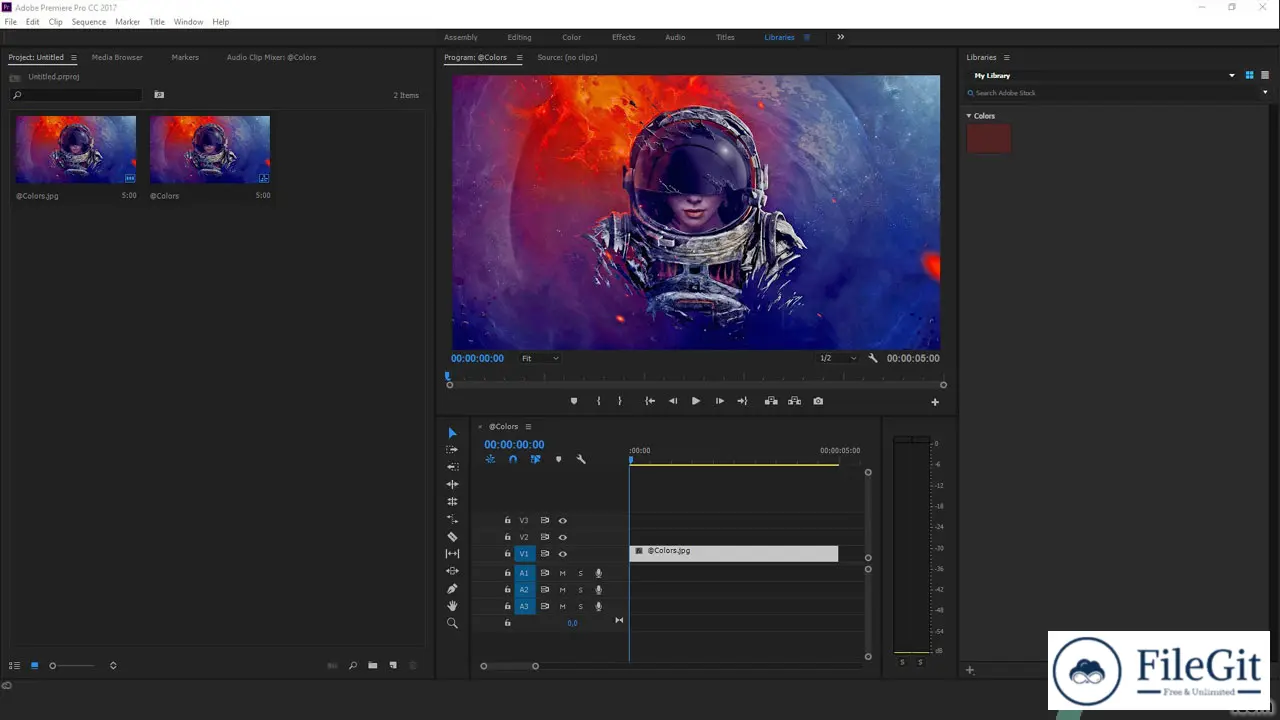Open the 1/2 playback resolution dropdown

[x=838, y=358]
